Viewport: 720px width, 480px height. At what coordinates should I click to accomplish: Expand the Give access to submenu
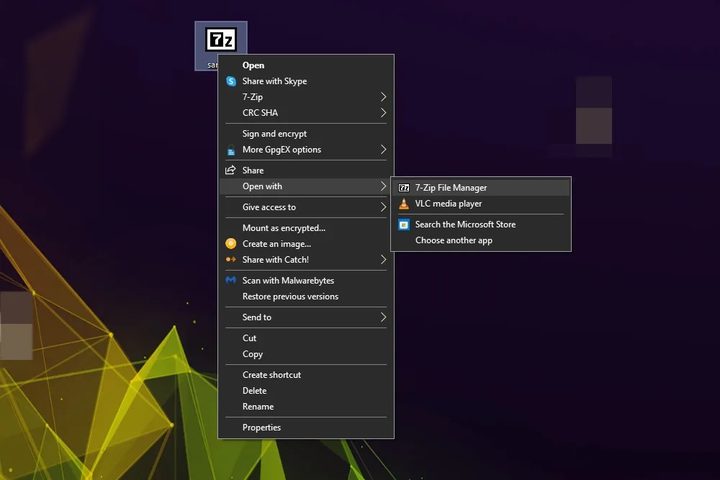383,207
